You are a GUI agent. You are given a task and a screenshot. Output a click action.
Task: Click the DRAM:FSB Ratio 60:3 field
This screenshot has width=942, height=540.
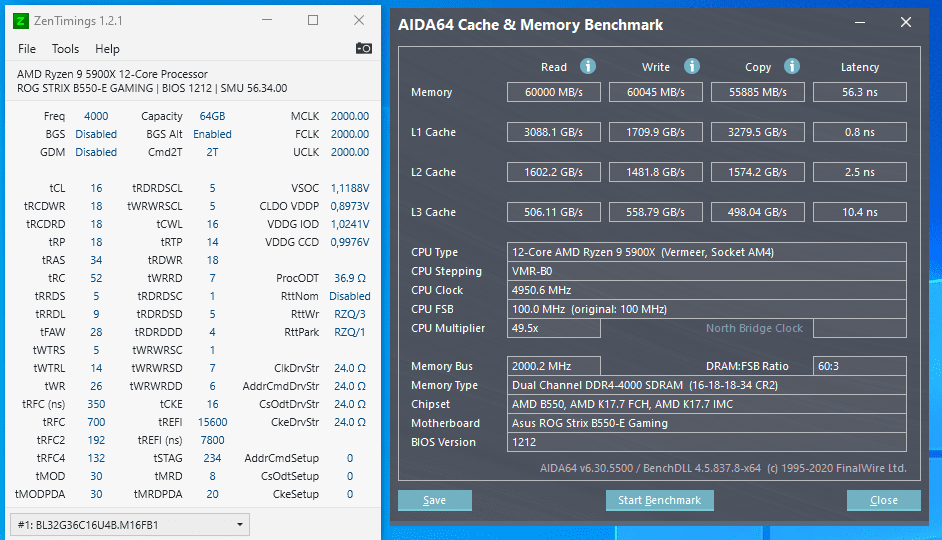coord(860,366)
